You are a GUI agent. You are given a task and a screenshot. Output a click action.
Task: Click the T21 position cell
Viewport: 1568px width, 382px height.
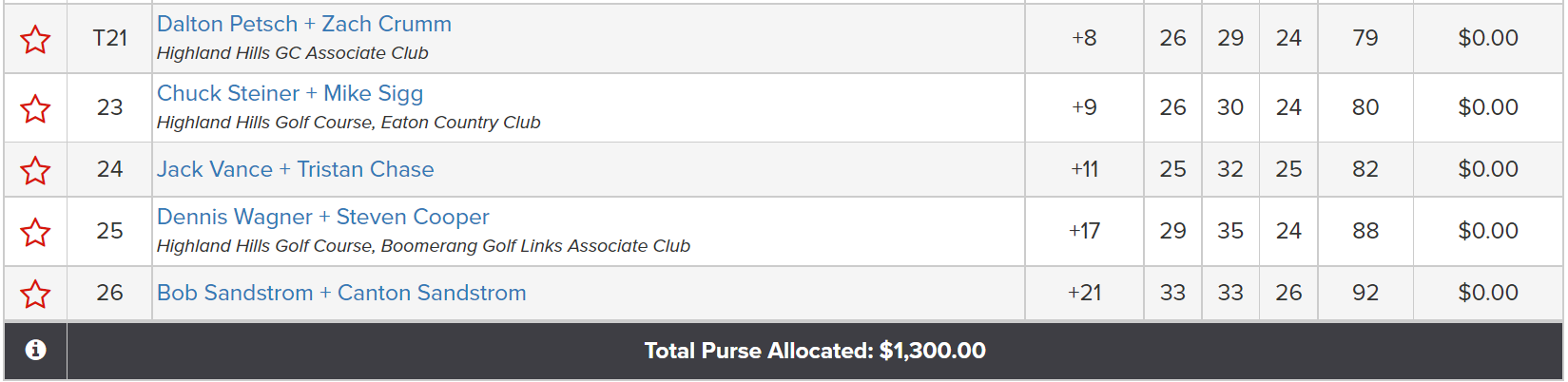click(x=109, y=38)
